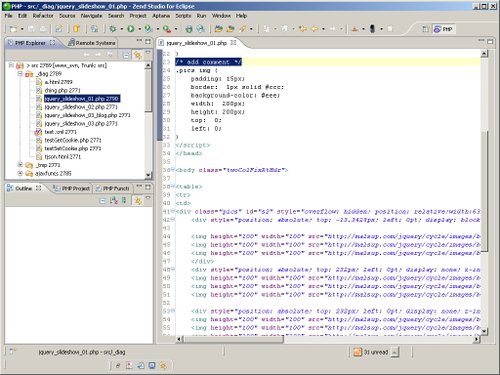Image resolution: width=500 pixels, height=375 pixels.
Task: Toggle alphabetical sort in Outline panel
Action: click(114, 200)
